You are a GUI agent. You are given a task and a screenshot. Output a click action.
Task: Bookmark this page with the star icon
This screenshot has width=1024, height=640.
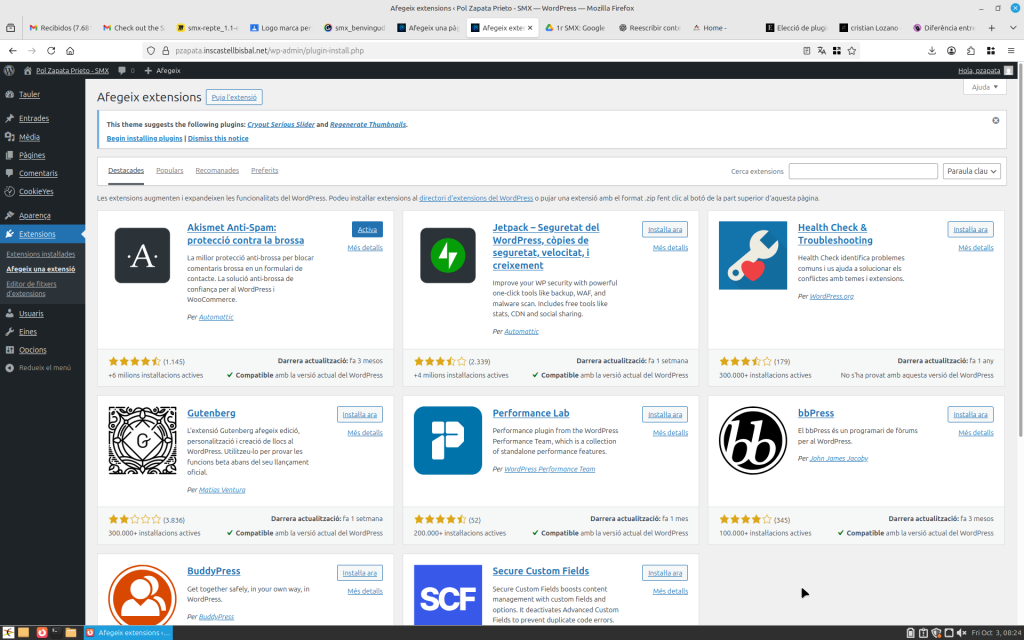click(x=852, y=50)
